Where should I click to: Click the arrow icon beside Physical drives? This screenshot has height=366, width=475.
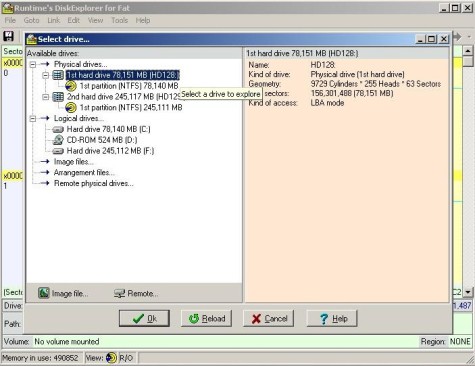coord(45,64)
